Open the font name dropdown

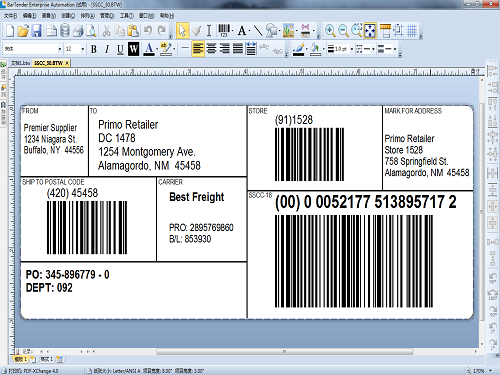pyautogui.click(x=33, y=49)
